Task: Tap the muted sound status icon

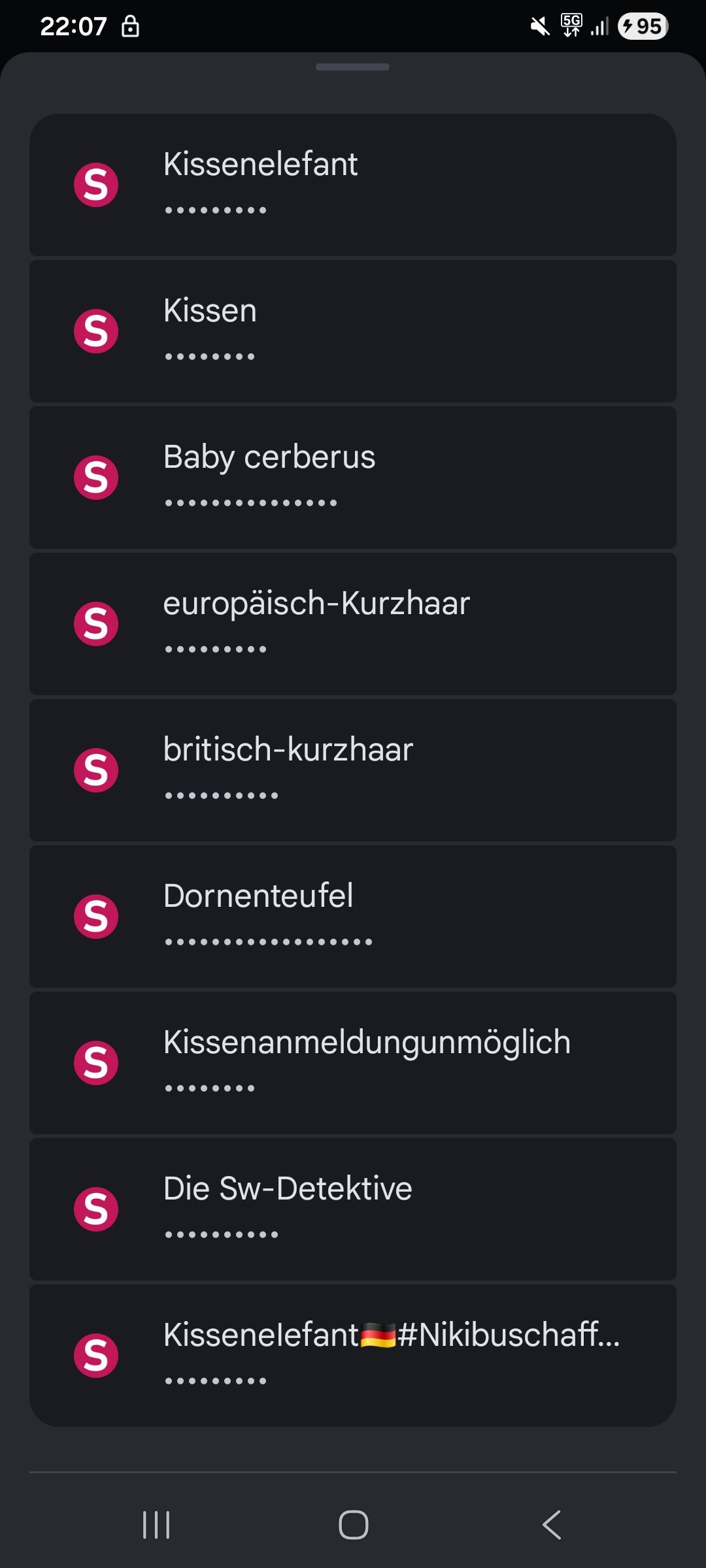Action: [x=540, y=27]
